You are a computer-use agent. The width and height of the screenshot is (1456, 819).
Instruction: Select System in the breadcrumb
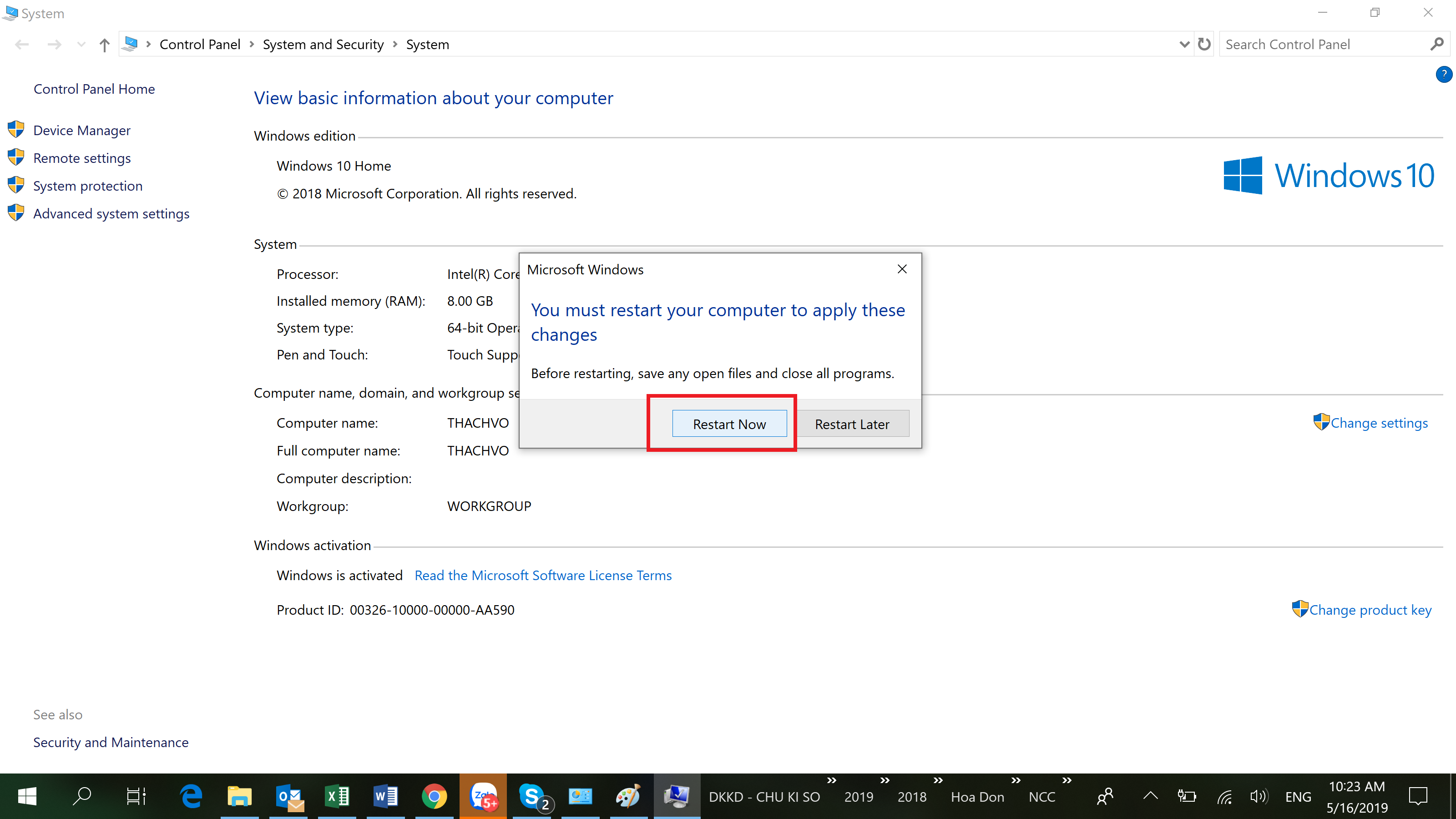pos(427,44)
